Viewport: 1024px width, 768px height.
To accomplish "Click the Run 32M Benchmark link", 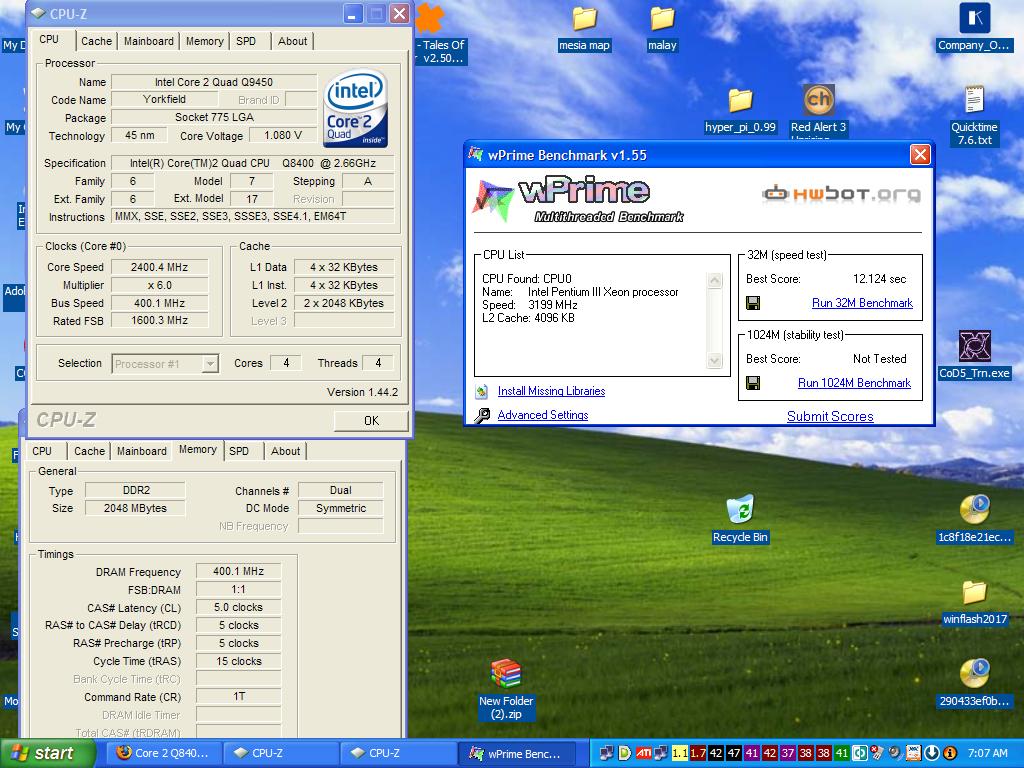I will tap(862, 303).
